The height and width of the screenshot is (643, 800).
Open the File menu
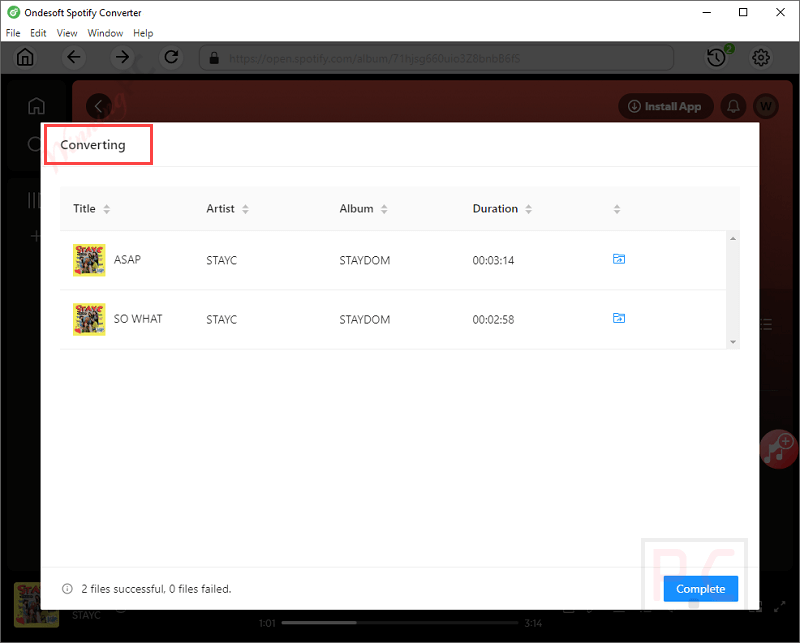pos(13,33)
